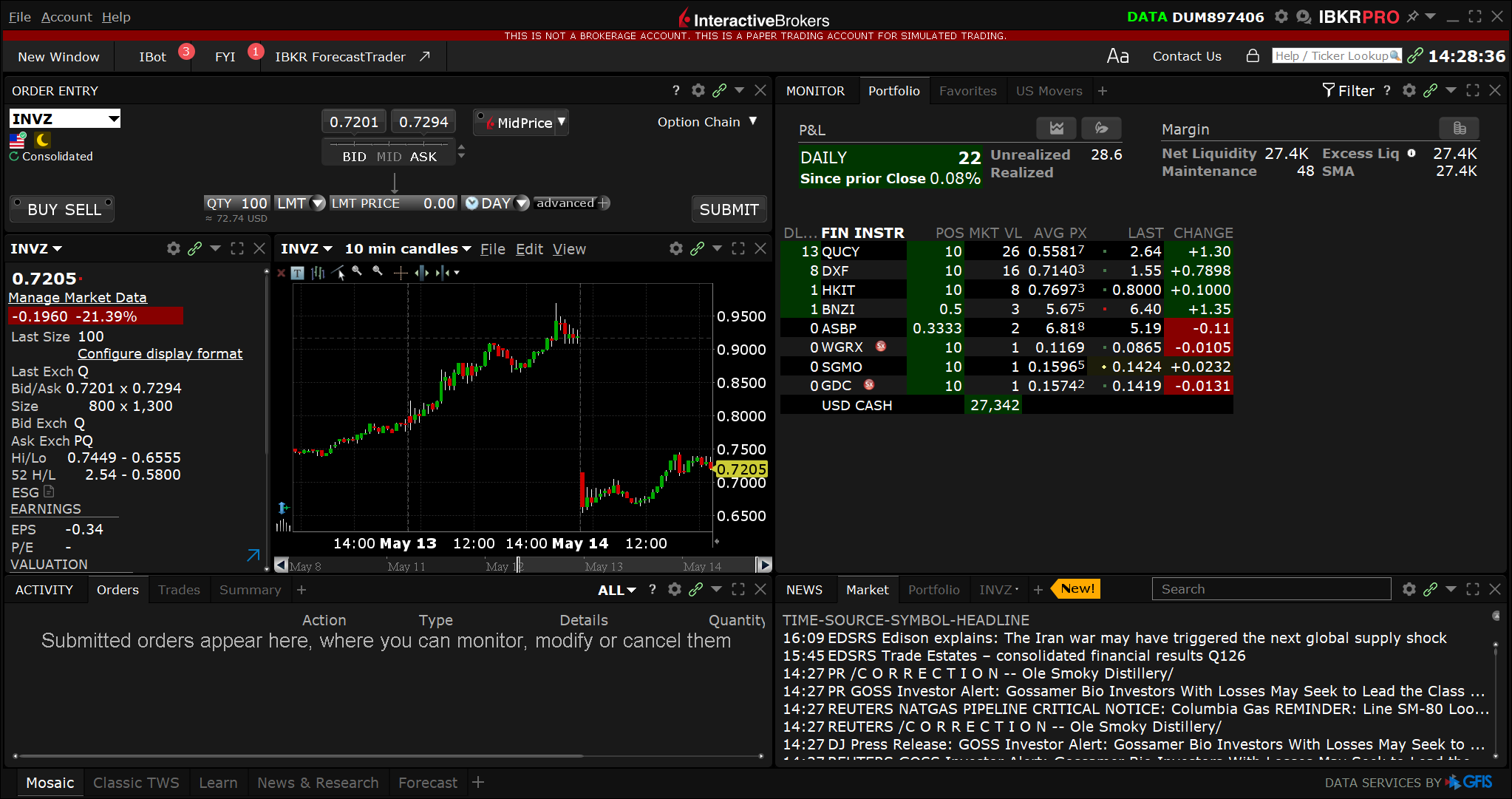The width and height of the screenshot is (1512, 799).
Task: Open the P&L performance chart icon
Action: 1057,128
